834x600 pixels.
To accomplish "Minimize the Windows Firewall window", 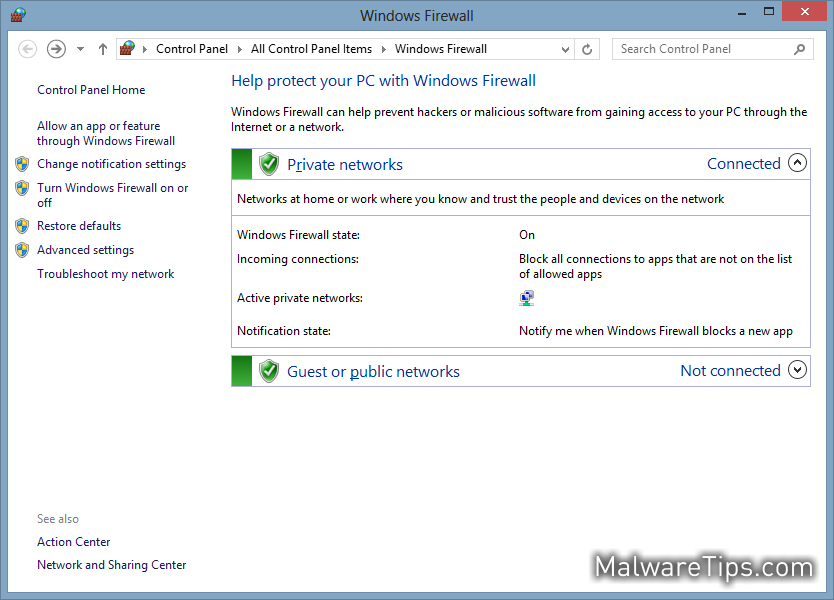I will [742, 13].
